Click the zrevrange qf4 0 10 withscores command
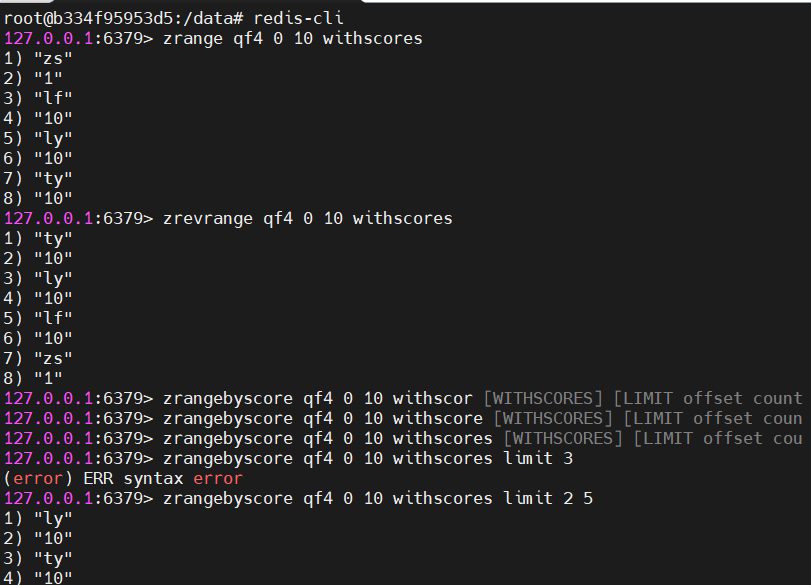811x585 pixels. coord(308,219)
